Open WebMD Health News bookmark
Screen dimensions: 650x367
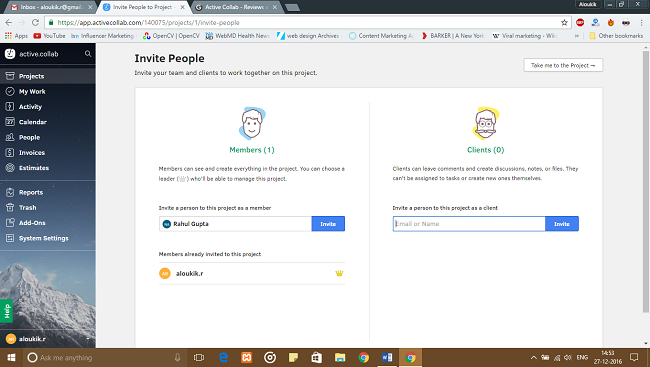[x=238, y=36]
